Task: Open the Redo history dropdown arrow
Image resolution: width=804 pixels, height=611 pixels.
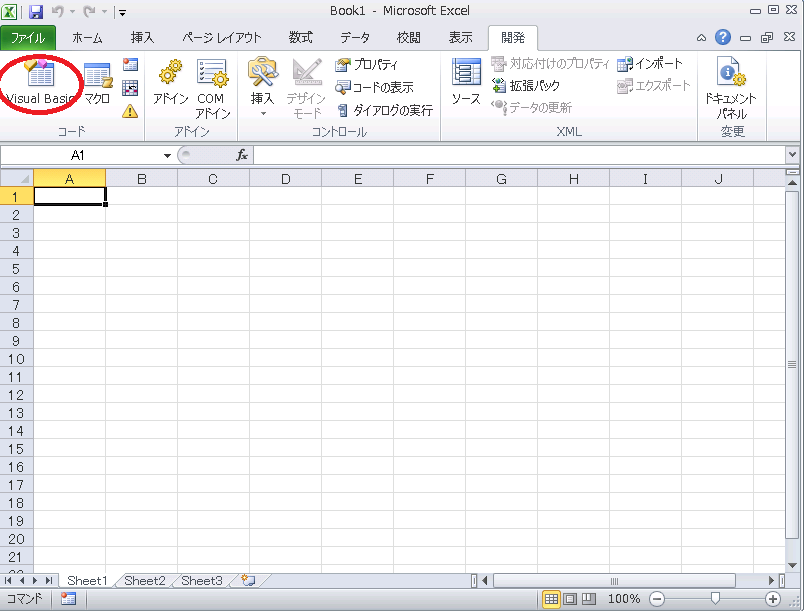Action: [x=104, y=12]
